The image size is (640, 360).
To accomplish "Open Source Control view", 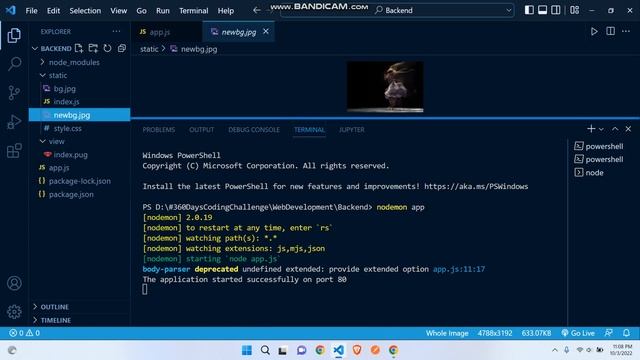I will pyautogui.click(x=14, y=93).
